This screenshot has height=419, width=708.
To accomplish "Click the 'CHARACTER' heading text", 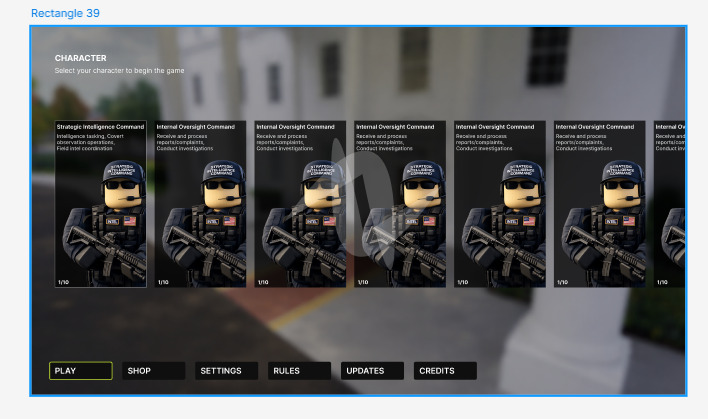I will click(81, 58).
